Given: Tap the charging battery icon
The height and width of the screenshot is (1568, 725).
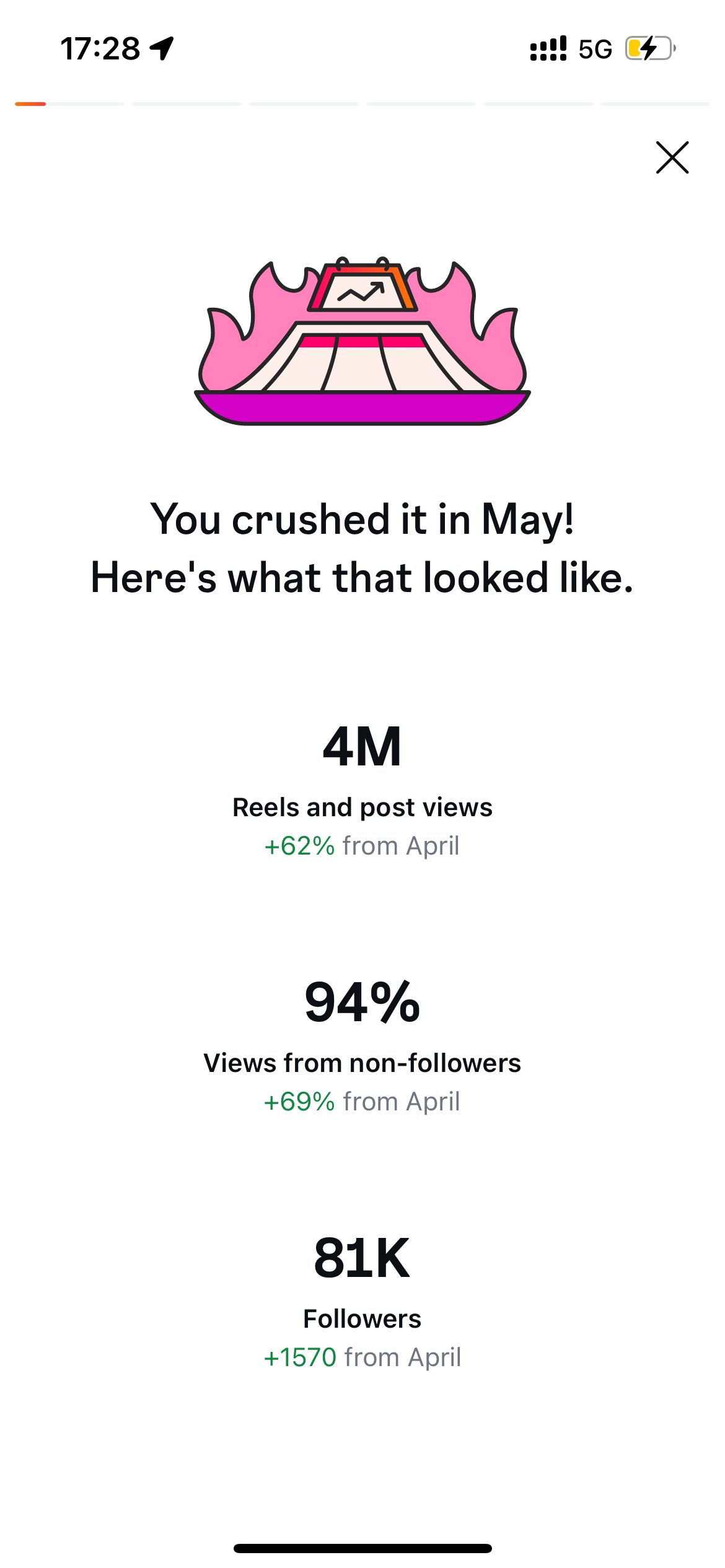Looking at the screenshot, I should tap(650, 48).
